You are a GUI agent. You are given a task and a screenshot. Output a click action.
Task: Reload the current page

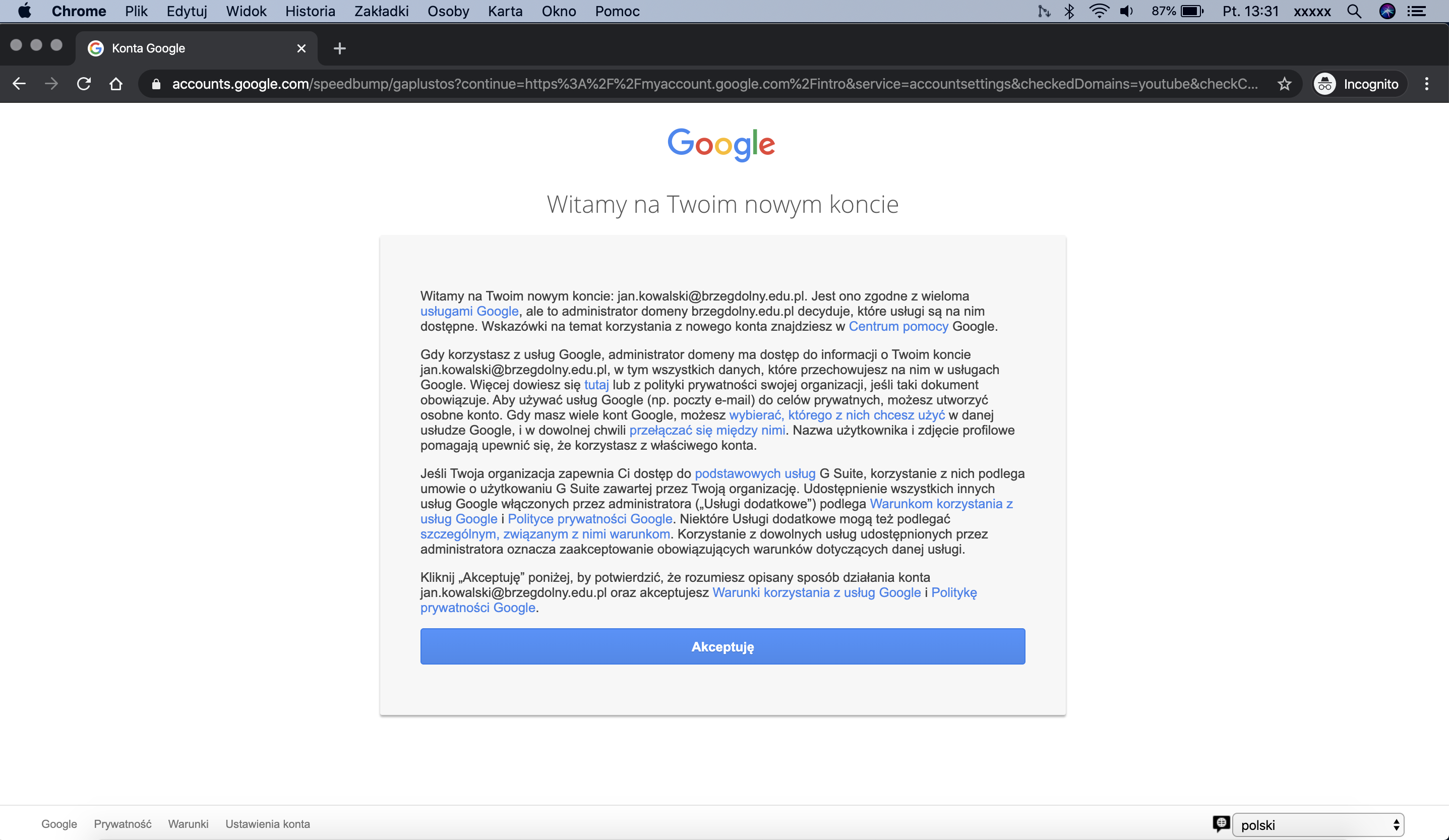pos(84,84)
